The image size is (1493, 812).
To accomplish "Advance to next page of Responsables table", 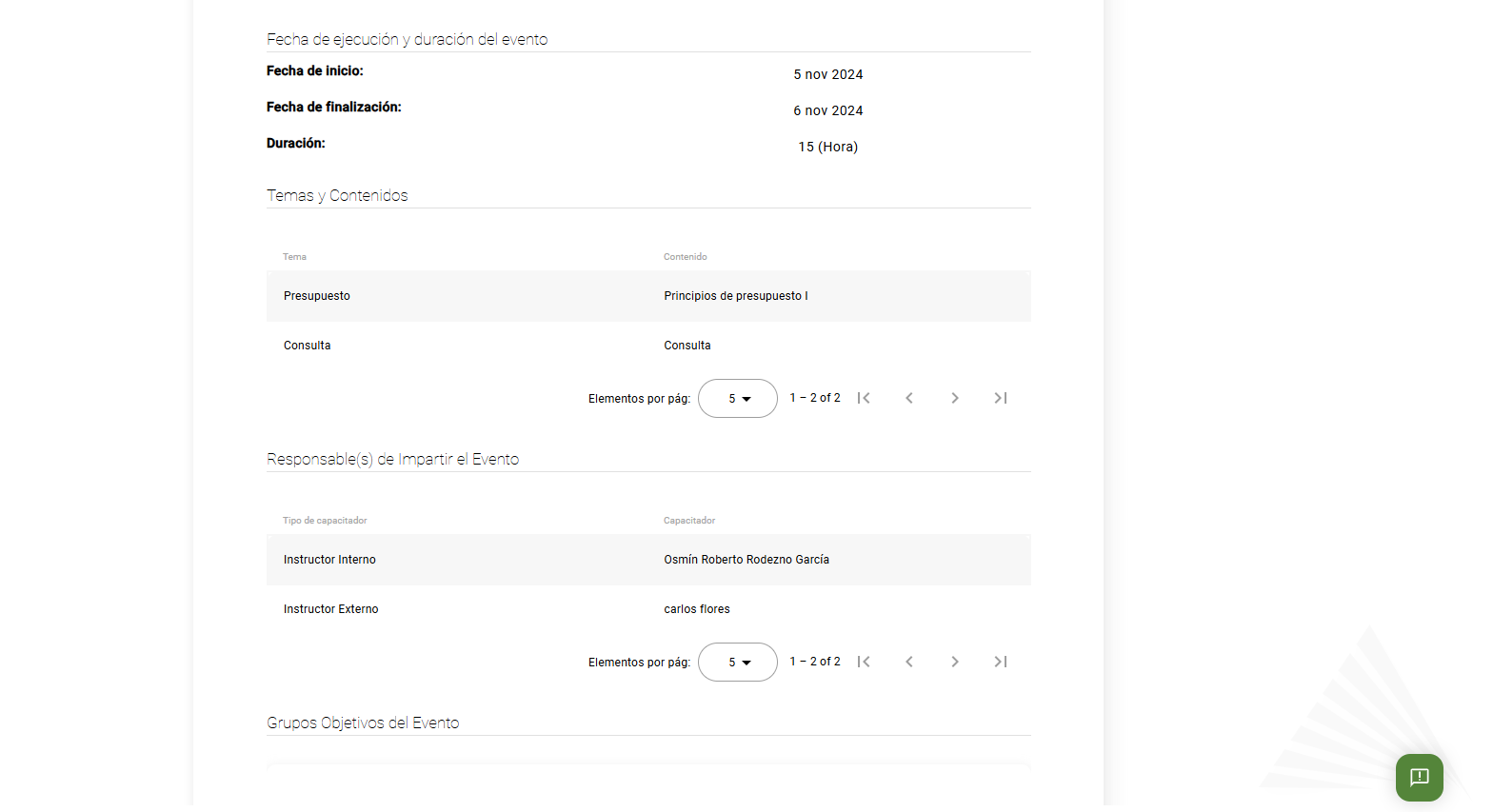I will 954,662.
